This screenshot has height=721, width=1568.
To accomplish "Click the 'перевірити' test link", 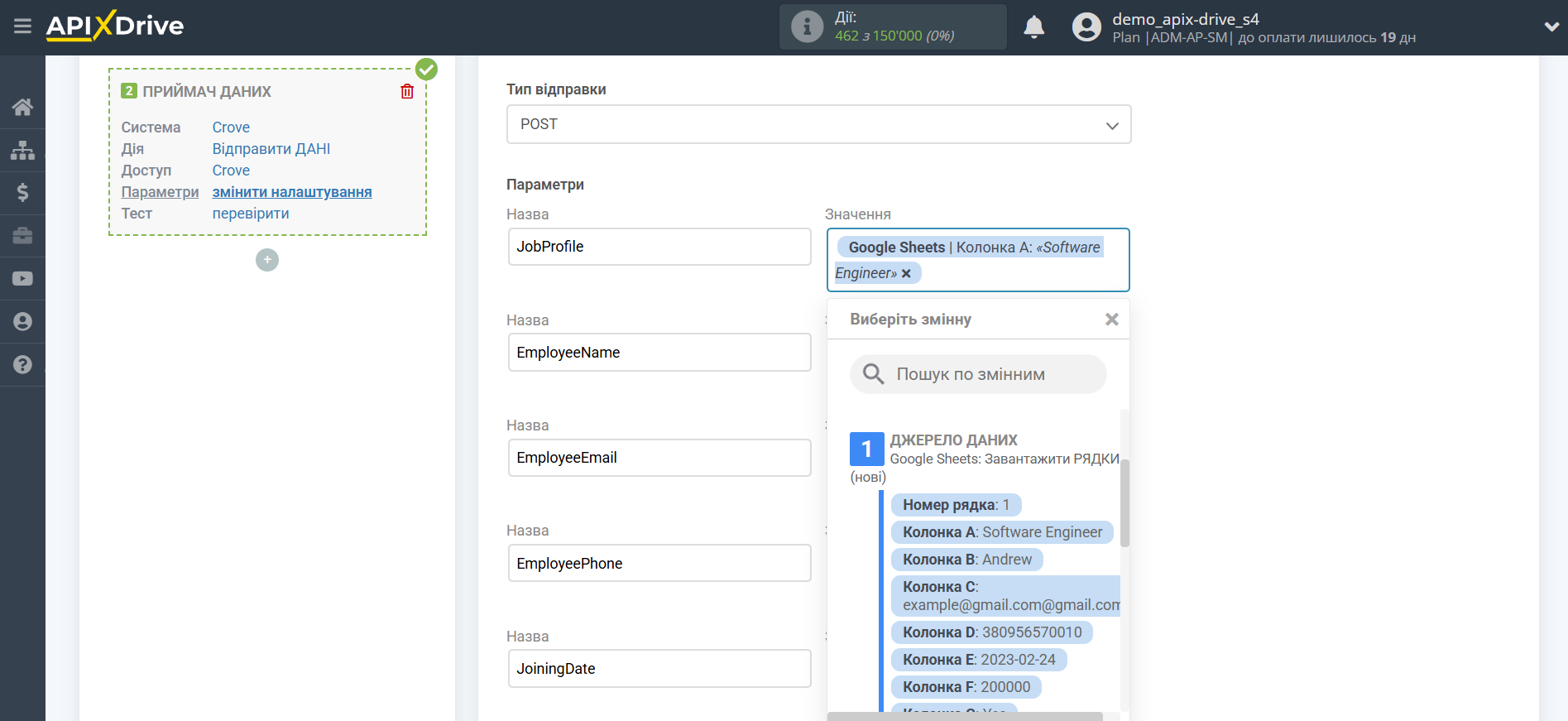I will tap(251, 214).
